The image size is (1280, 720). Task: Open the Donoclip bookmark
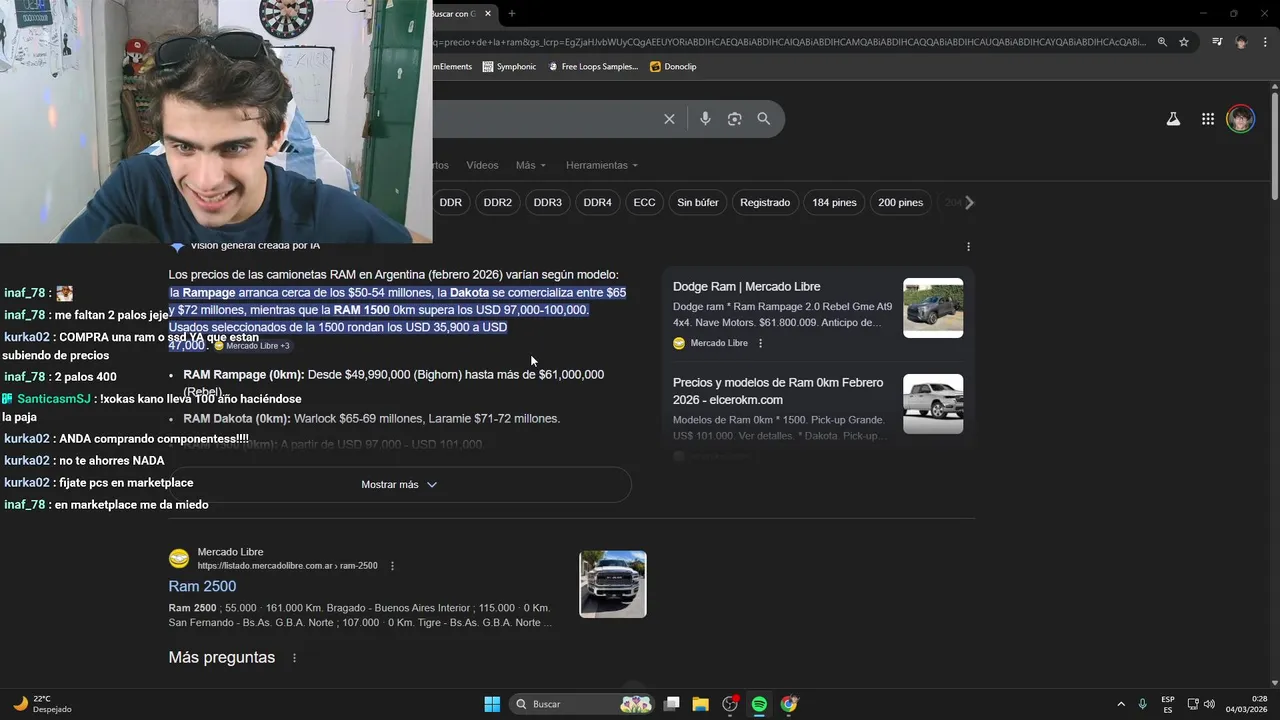[x=673, y=66]
